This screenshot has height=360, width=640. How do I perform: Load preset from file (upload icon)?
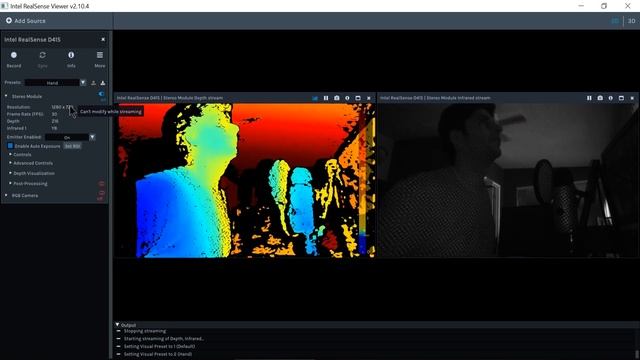(x=93, y=83)
